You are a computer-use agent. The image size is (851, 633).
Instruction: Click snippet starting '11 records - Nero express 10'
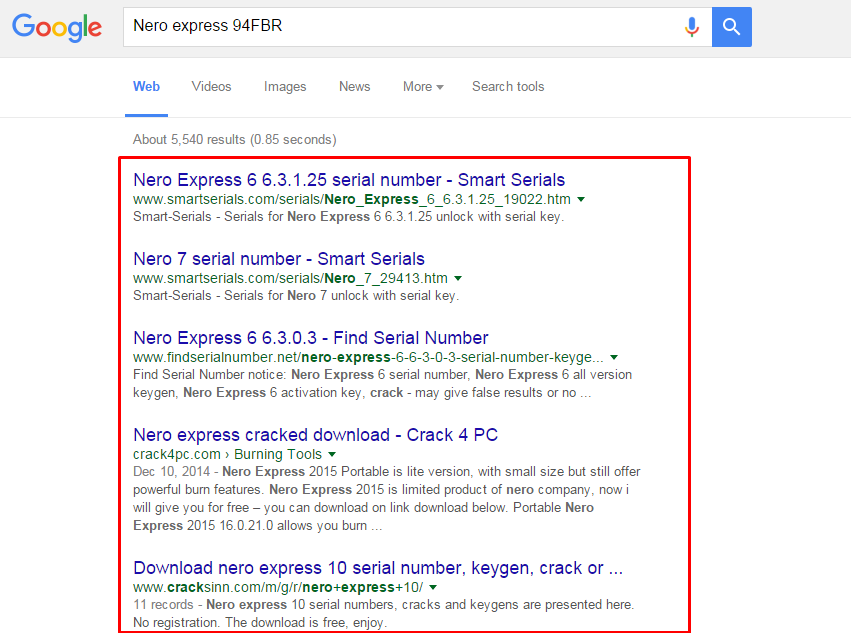(x=384, y=613)
